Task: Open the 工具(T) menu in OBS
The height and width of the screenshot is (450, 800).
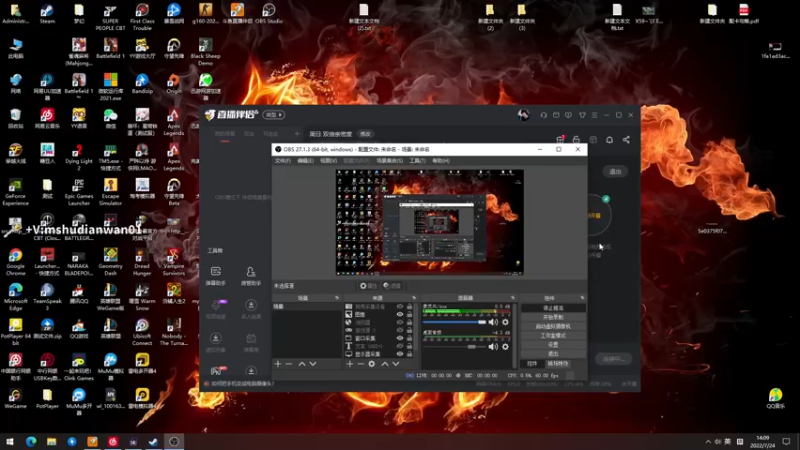Action: [417, 161]
